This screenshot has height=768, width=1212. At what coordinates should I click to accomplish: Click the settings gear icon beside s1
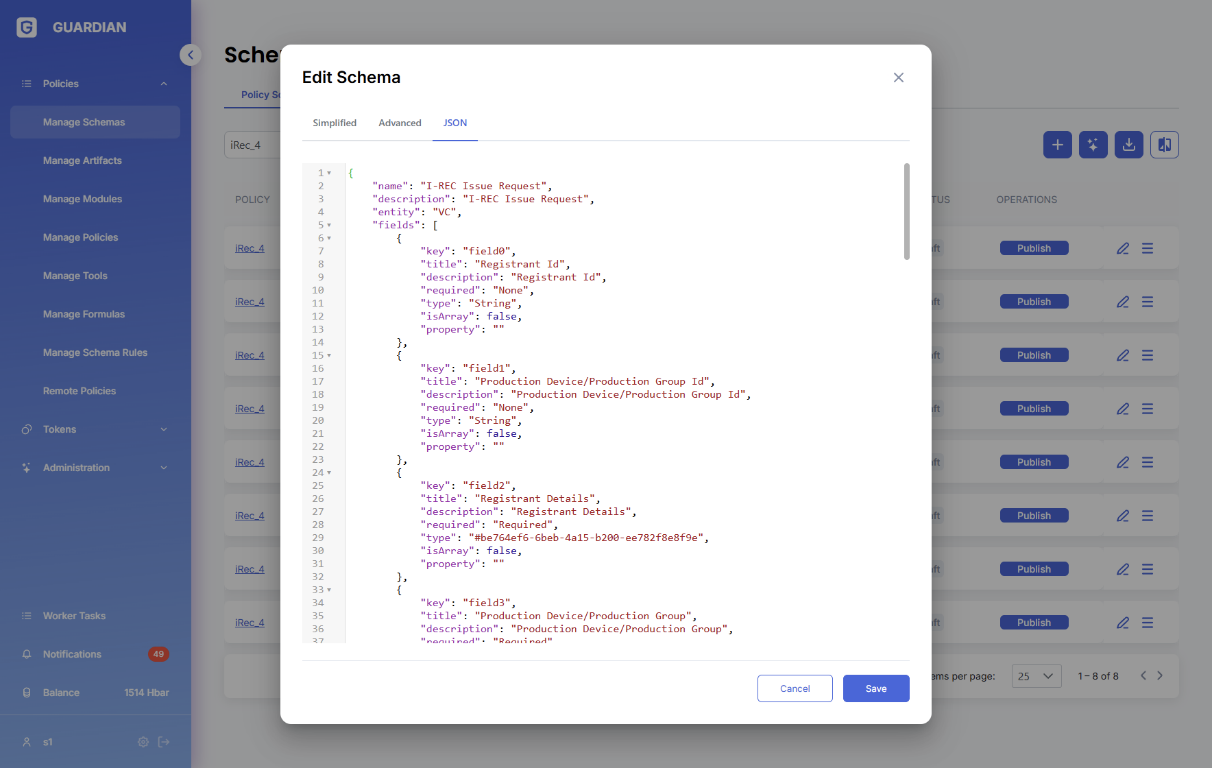pyautogui.click(x=143, y=742)
